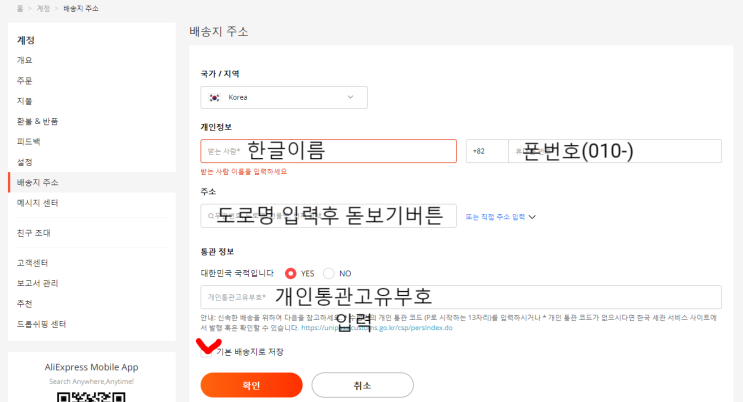Viewport: 743px width, 402px height.
Task: Open 주문 in the account sidebar
Action: click(x=25, y=81)
